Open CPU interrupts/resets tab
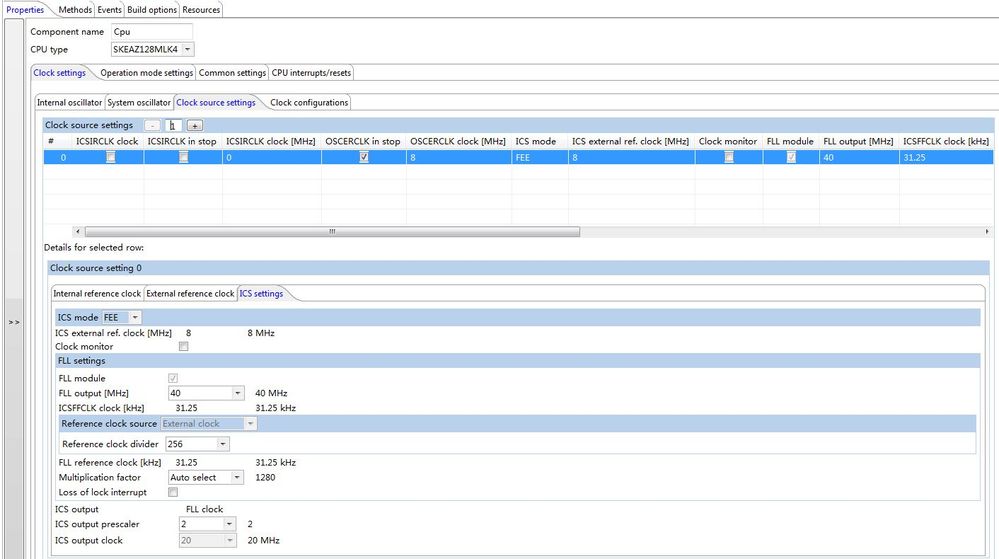The height and width of the screenshot is (559, 999). [311, 73]
